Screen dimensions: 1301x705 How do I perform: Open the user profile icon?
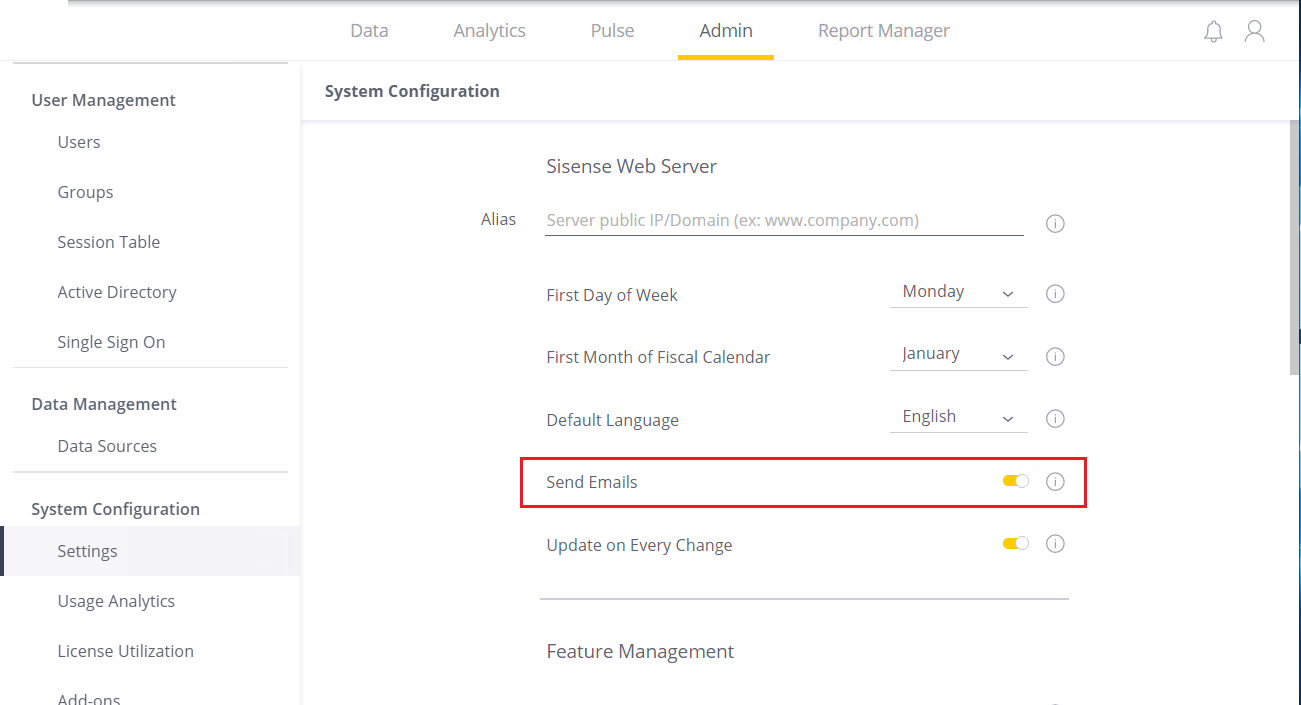(1254, 32)
